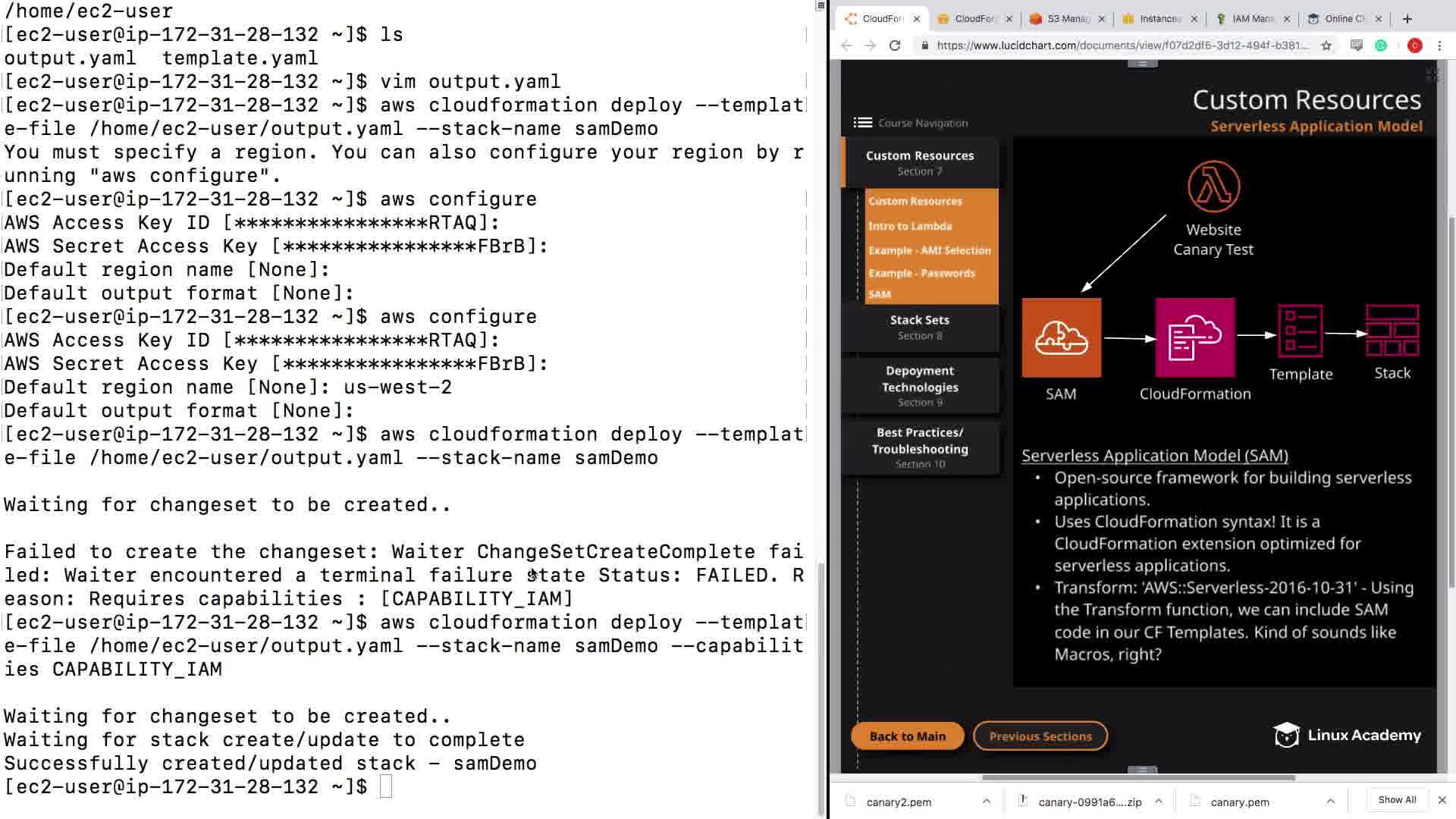Viewport: 1456px width, 819px height.
Task: Click the Stack diagram icon
Action: click(1392, 331)
